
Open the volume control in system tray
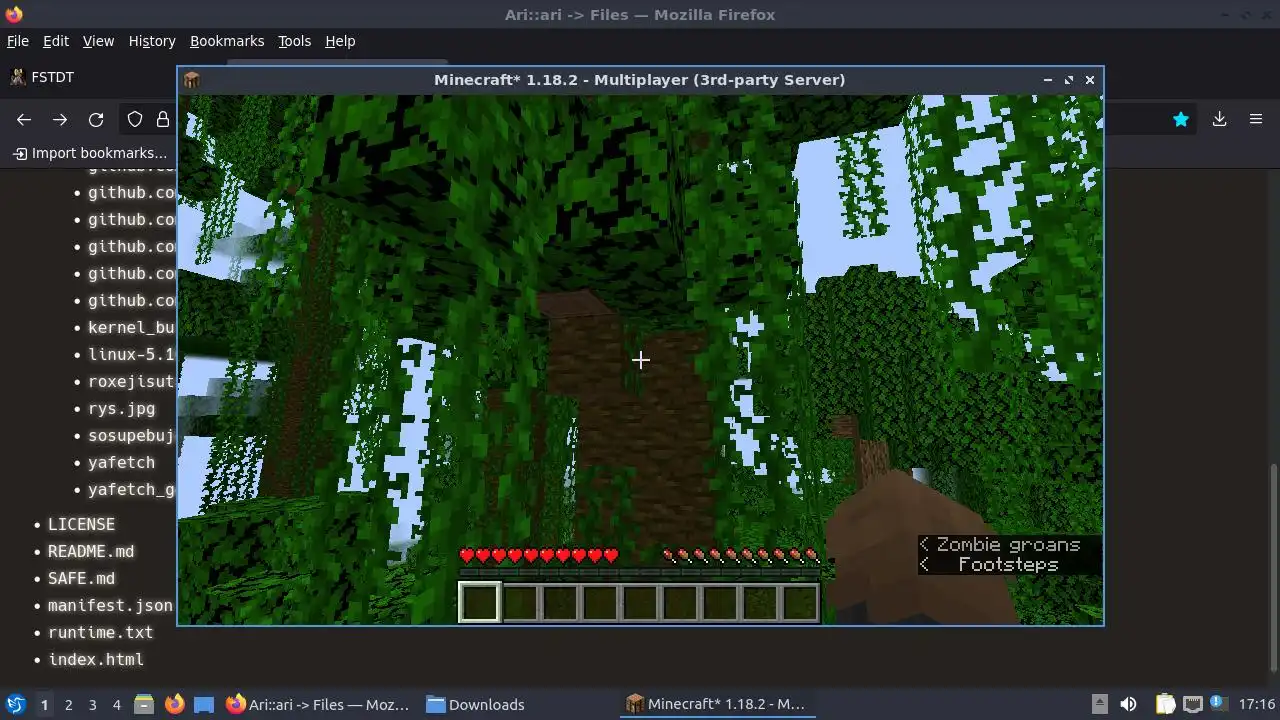coord(1128,704)
